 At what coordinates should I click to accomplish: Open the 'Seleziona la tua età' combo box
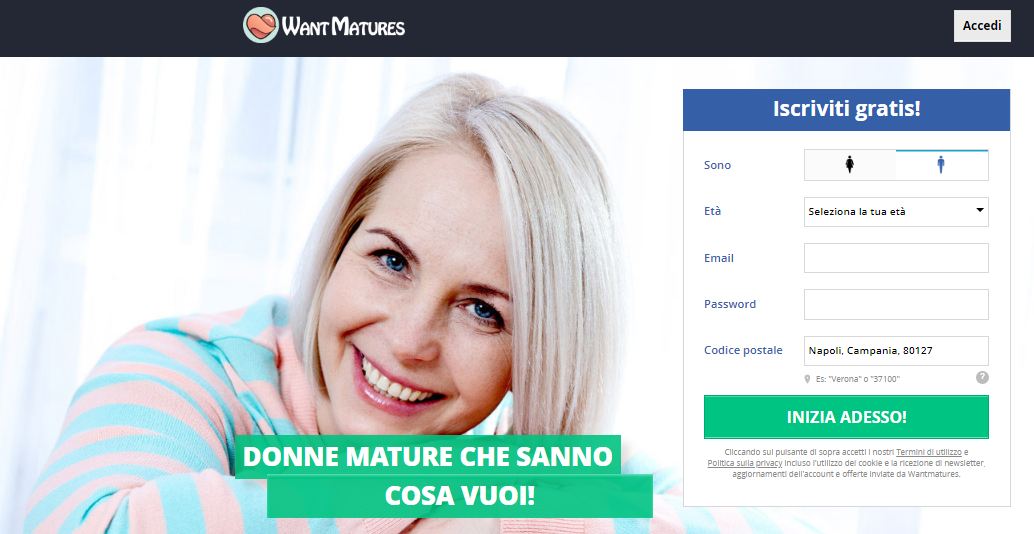tap(896, 212)
